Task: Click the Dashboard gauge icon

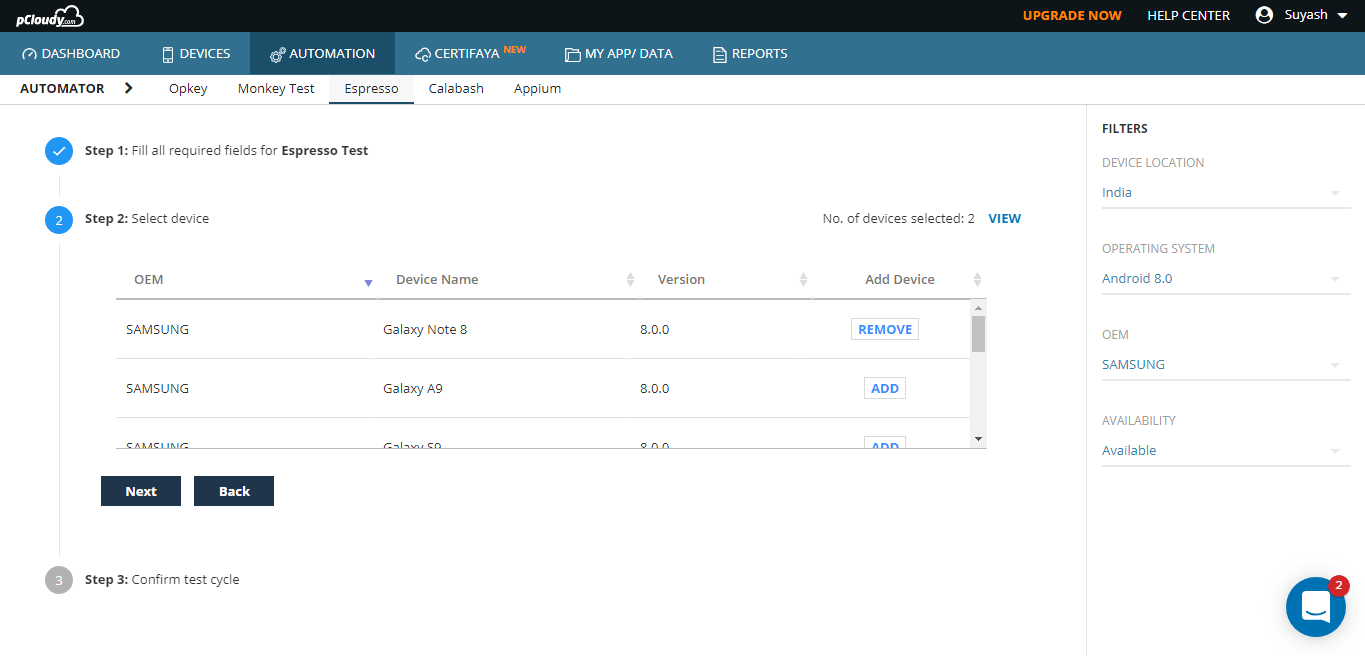Action: point(29,54)
